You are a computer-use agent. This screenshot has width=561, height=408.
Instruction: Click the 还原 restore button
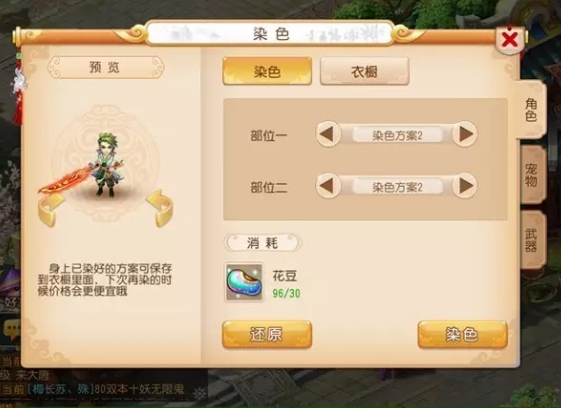click(x=267, y=334)
